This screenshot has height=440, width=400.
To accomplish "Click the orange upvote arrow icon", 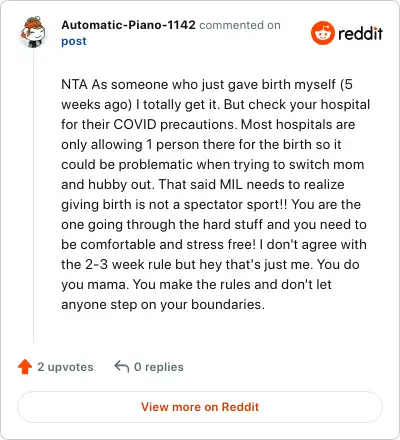I will coord(25,367).
